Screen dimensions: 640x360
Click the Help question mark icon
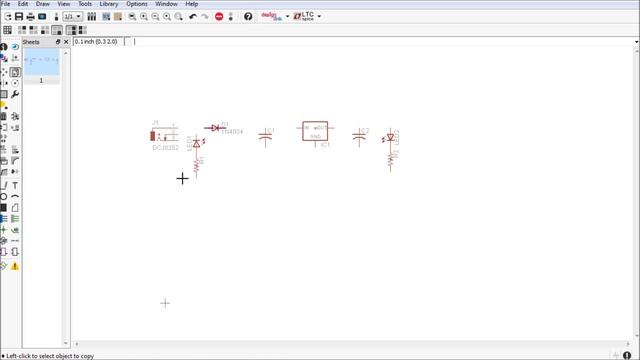[x=248, y=16]
